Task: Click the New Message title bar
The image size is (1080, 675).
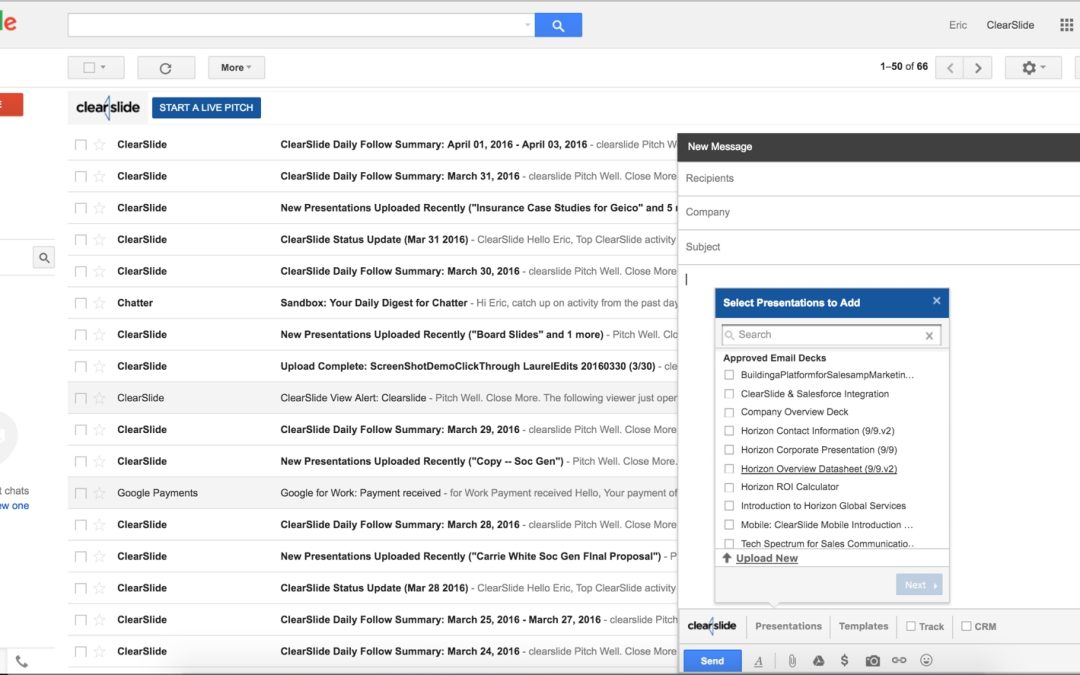Action: point(878,147)
